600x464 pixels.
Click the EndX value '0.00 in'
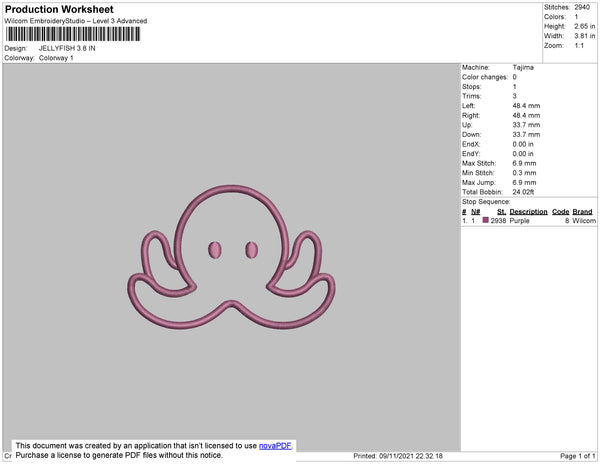point(523,144)
